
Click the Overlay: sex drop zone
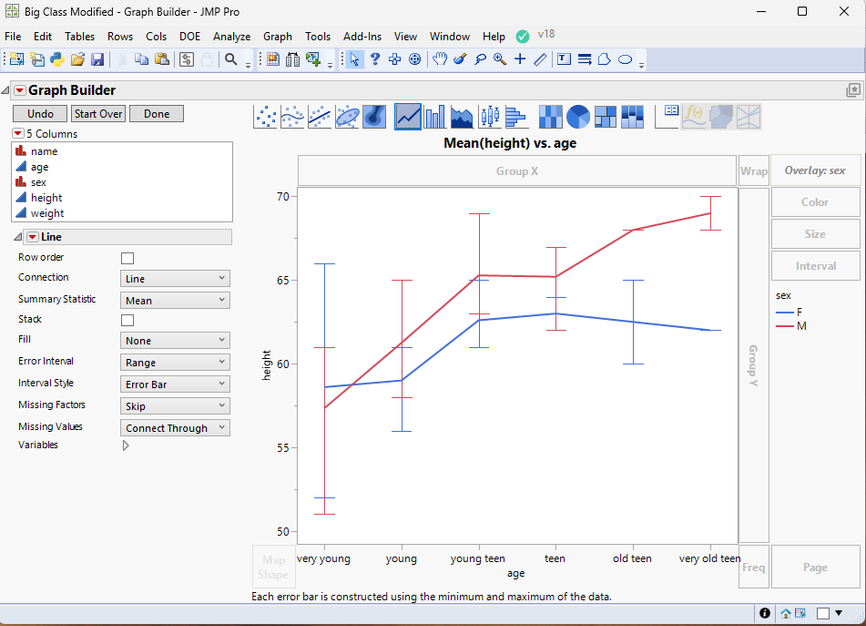(x=815, y=171)
